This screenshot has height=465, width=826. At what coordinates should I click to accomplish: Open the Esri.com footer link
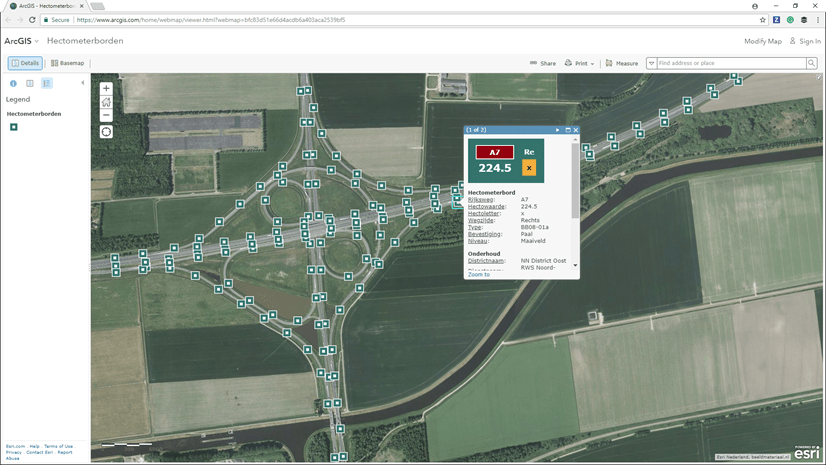pos(15,446)
